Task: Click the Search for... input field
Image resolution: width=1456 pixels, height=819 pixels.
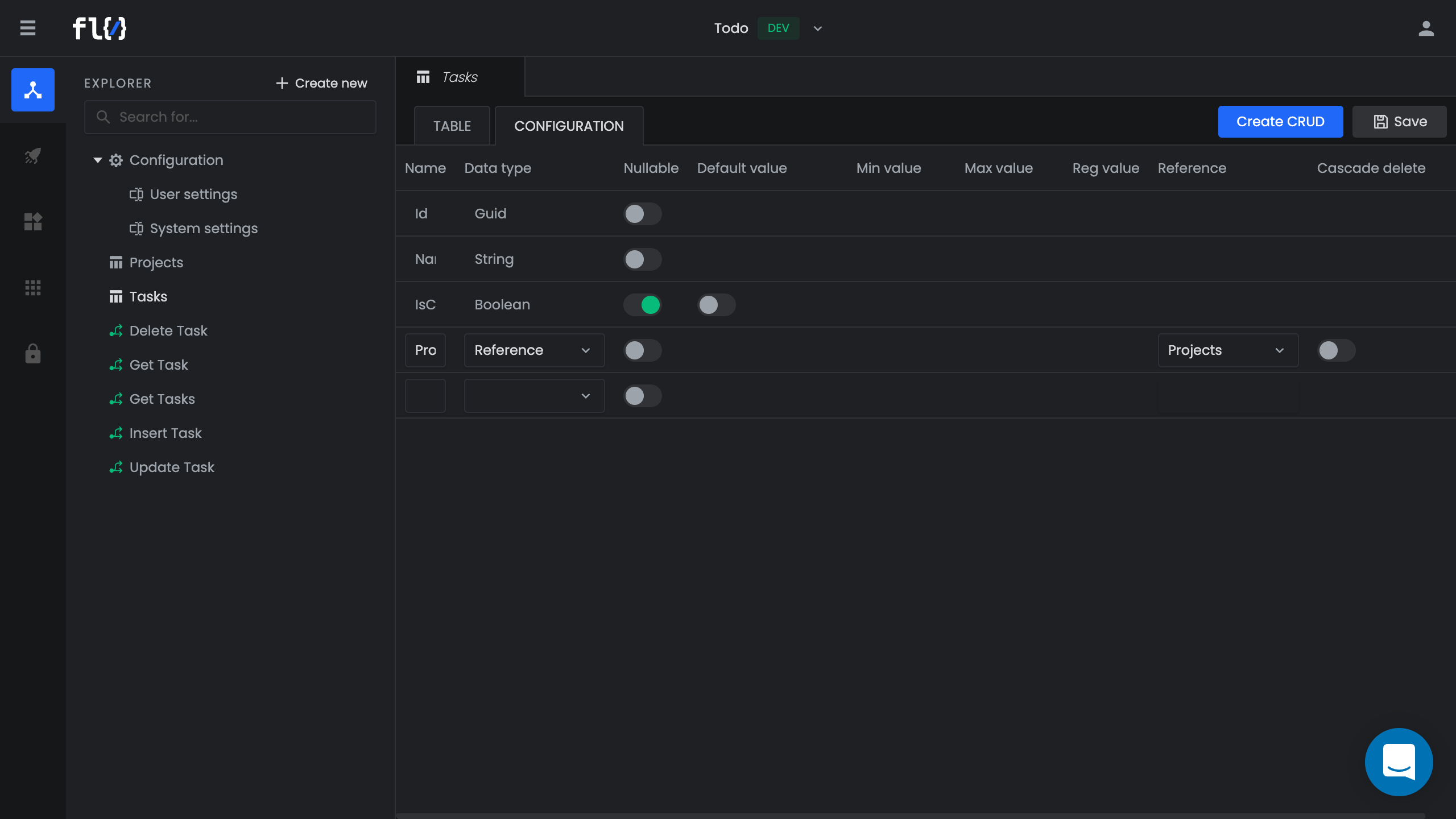Action: coord(230,117)
